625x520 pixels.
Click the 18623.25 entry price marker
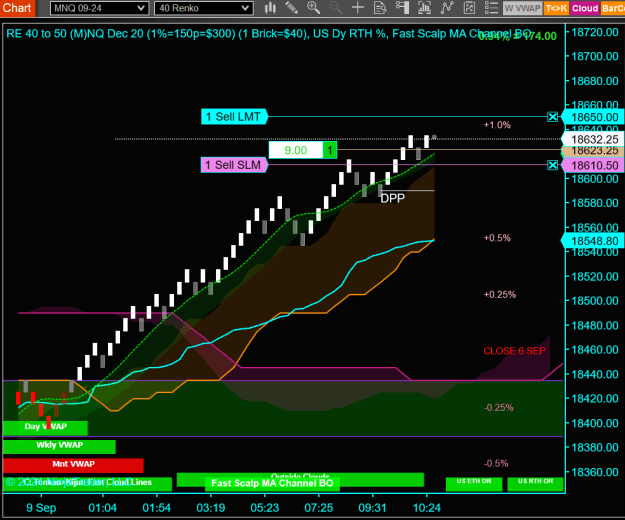(x=593, y=151)
